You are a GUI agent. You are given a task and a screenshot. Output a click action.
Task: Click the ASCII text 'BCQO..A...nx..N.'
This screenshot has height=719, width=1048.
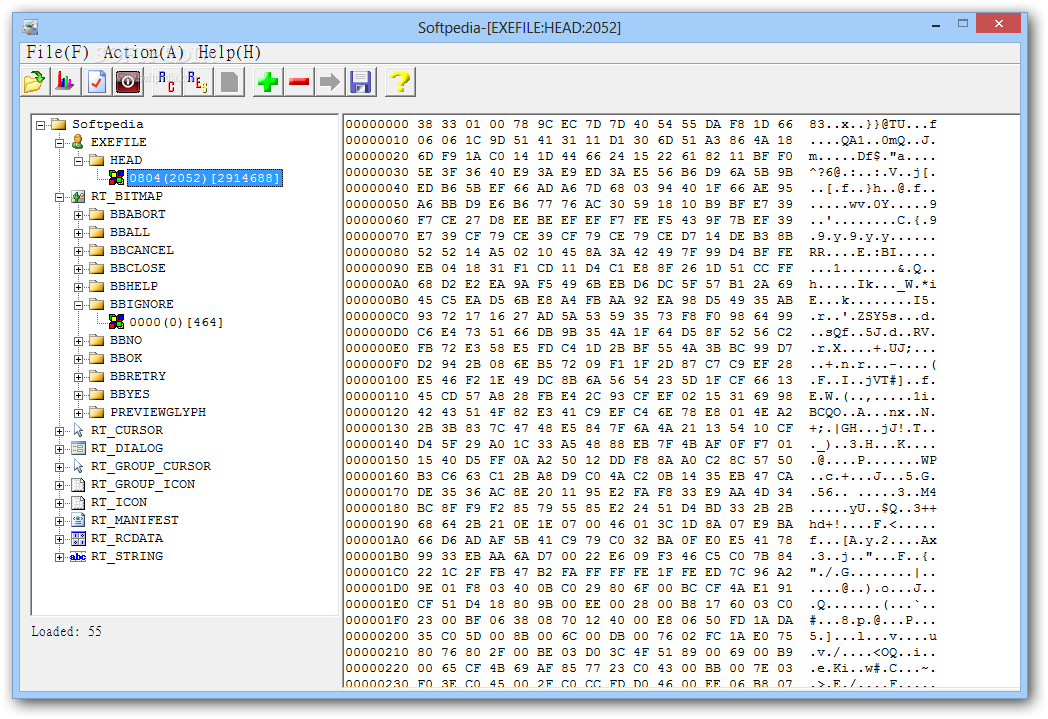(872, 412)
